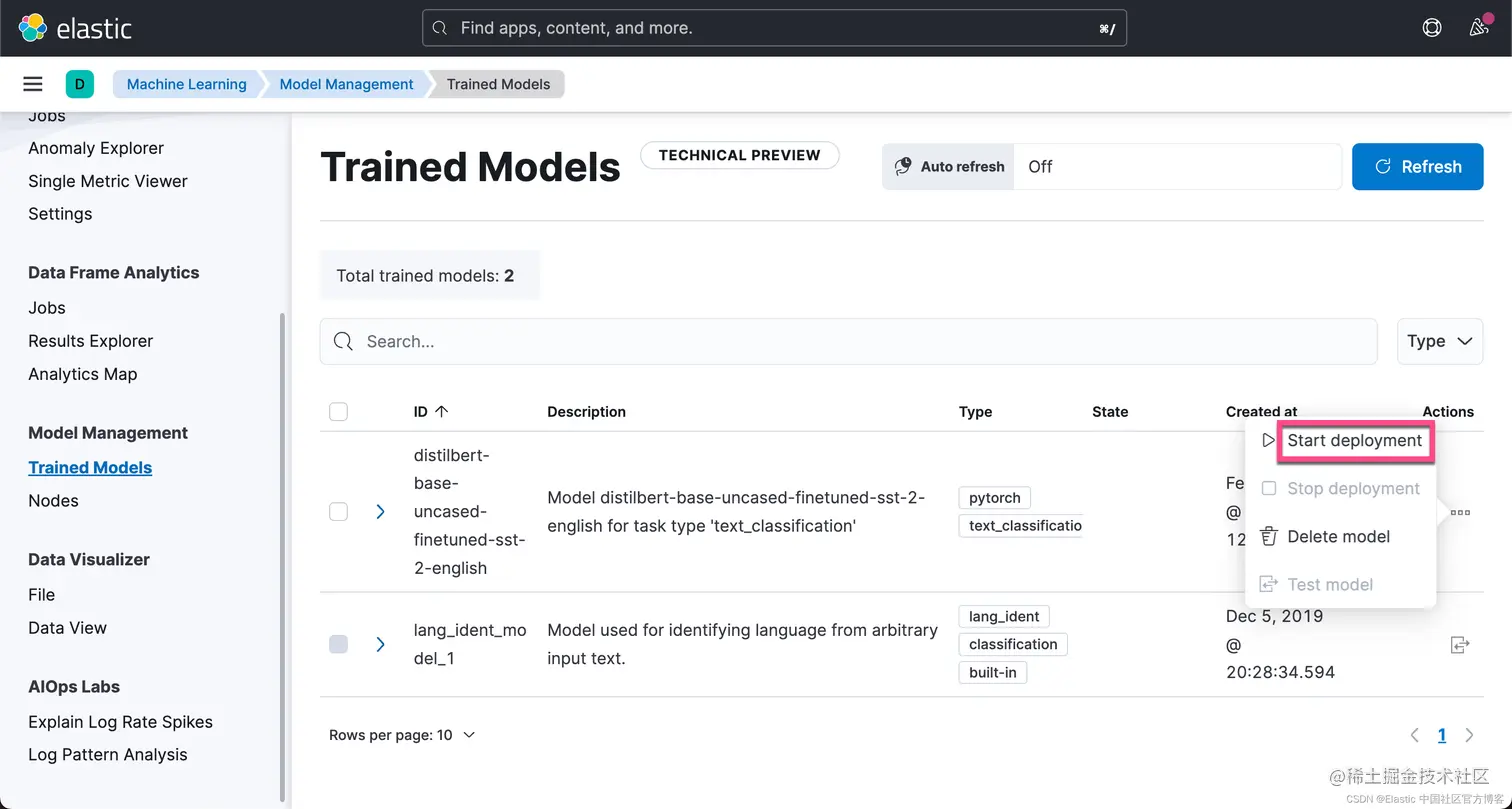Screen dimensions: 1512x809
Task: Open the newsfeed celebration icon
Action: (1479, 28)
